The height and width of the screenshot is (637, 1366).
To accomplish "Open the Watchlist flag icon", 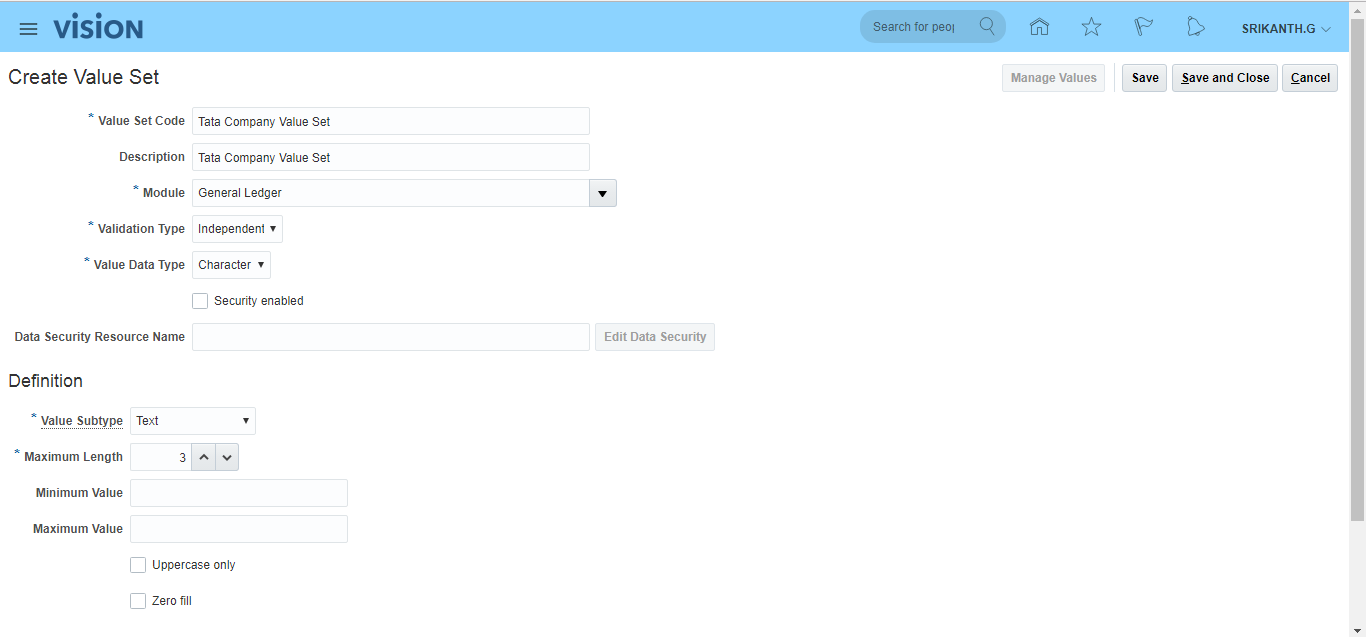I will click(x=1143, y=27).
